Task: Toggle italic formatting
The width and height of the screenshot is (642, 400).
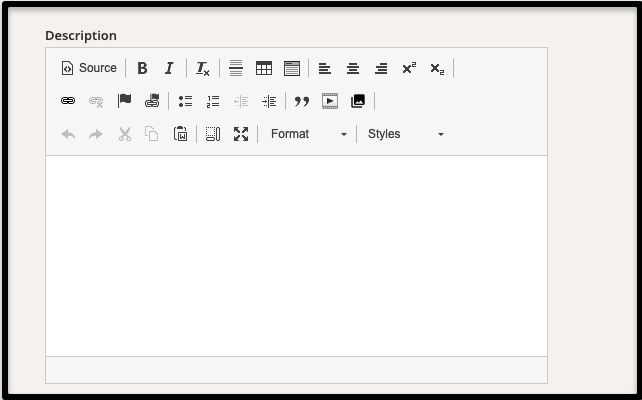Action: point(169,68)
